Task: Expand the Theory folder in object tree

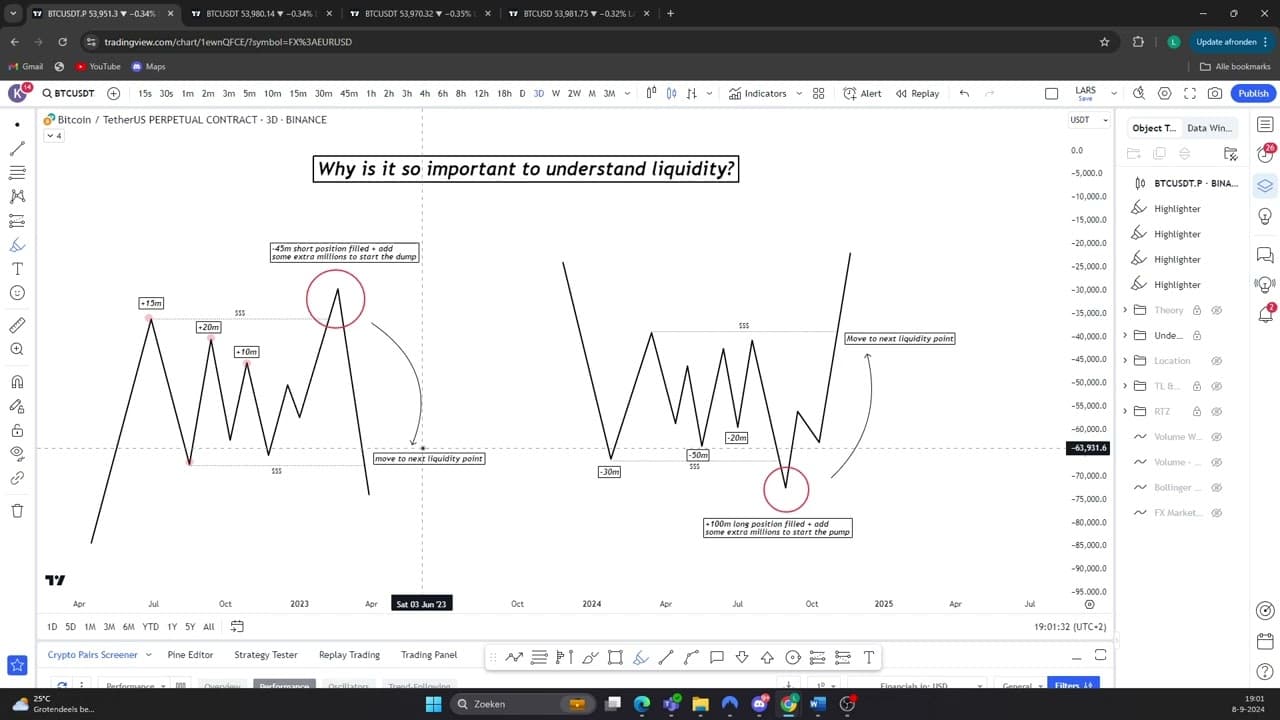Action: 1126,310
